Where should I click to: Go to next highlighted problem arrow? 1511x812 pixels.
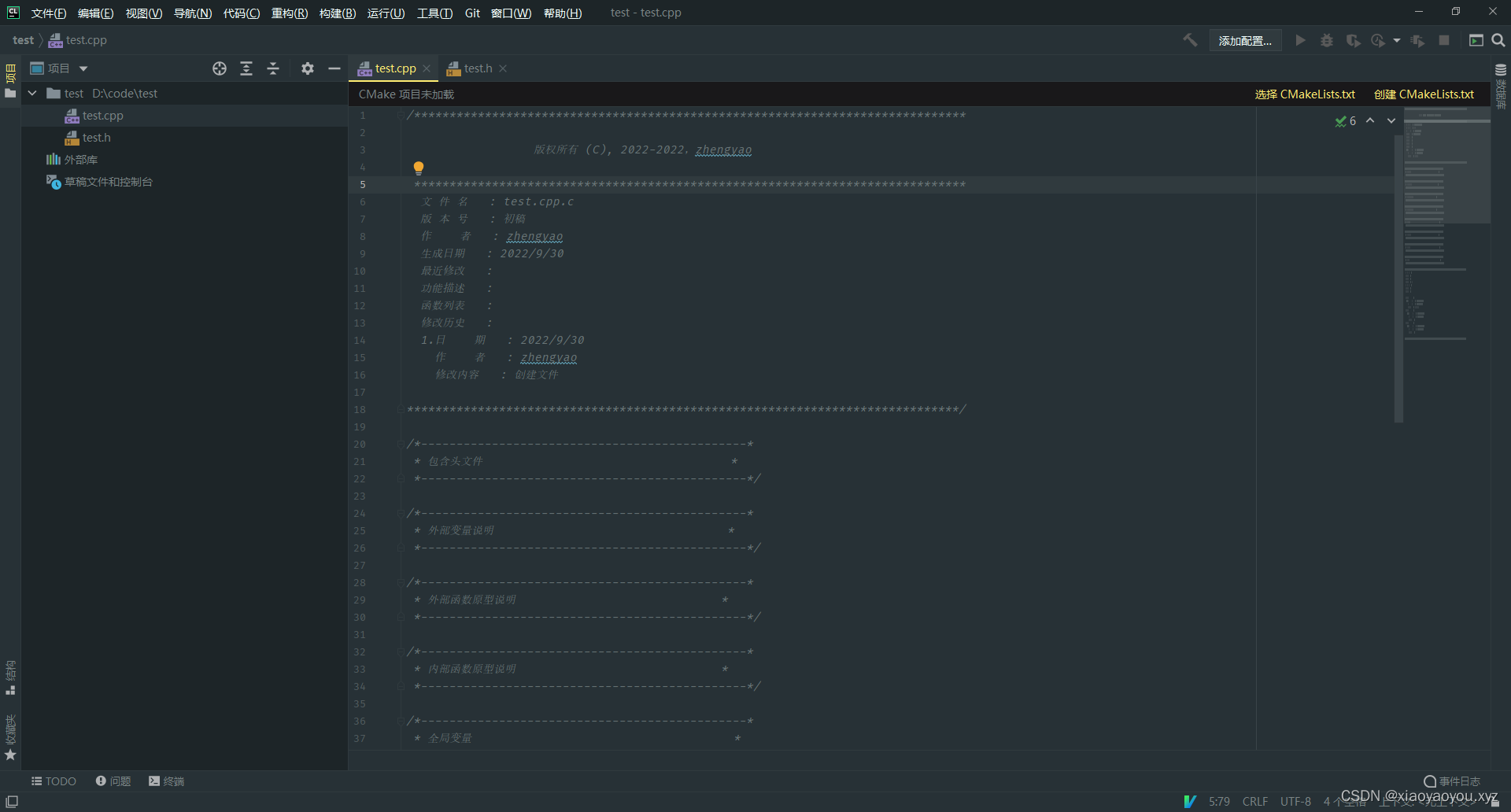click(x=1391, y=120)
